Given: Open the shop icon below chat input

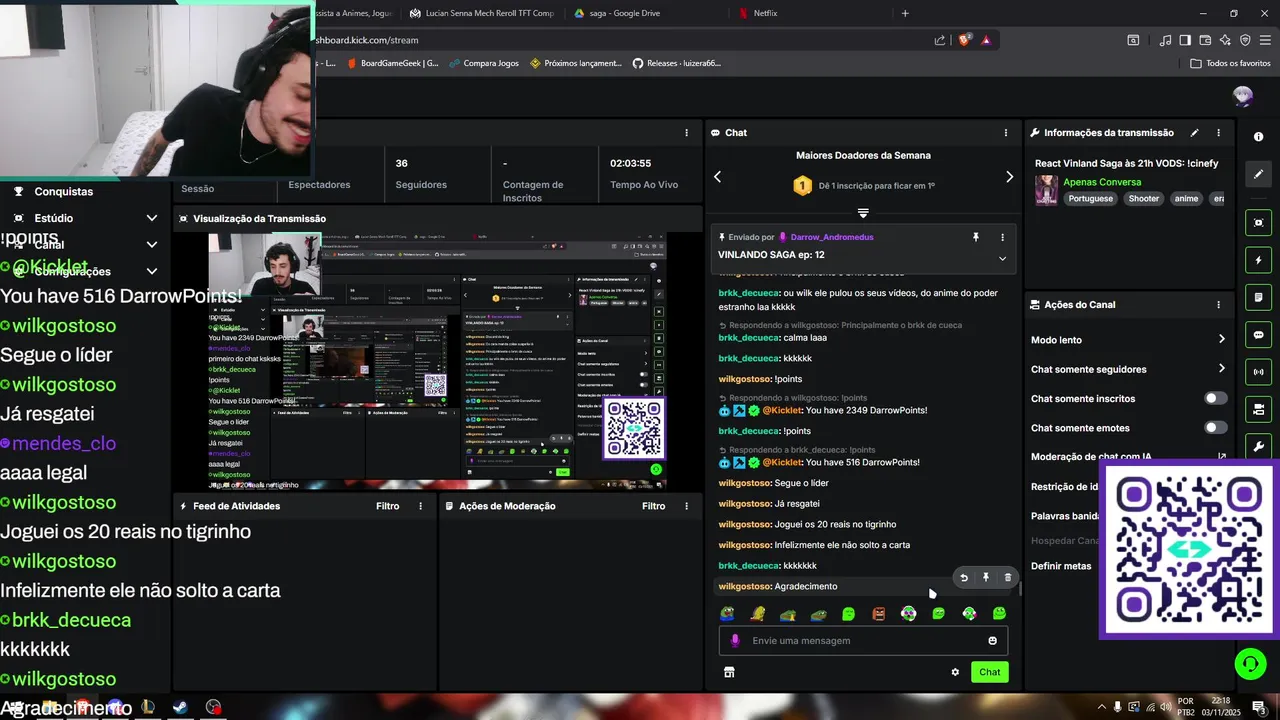Looking at the screenshot, I should [x=729, y=672].
